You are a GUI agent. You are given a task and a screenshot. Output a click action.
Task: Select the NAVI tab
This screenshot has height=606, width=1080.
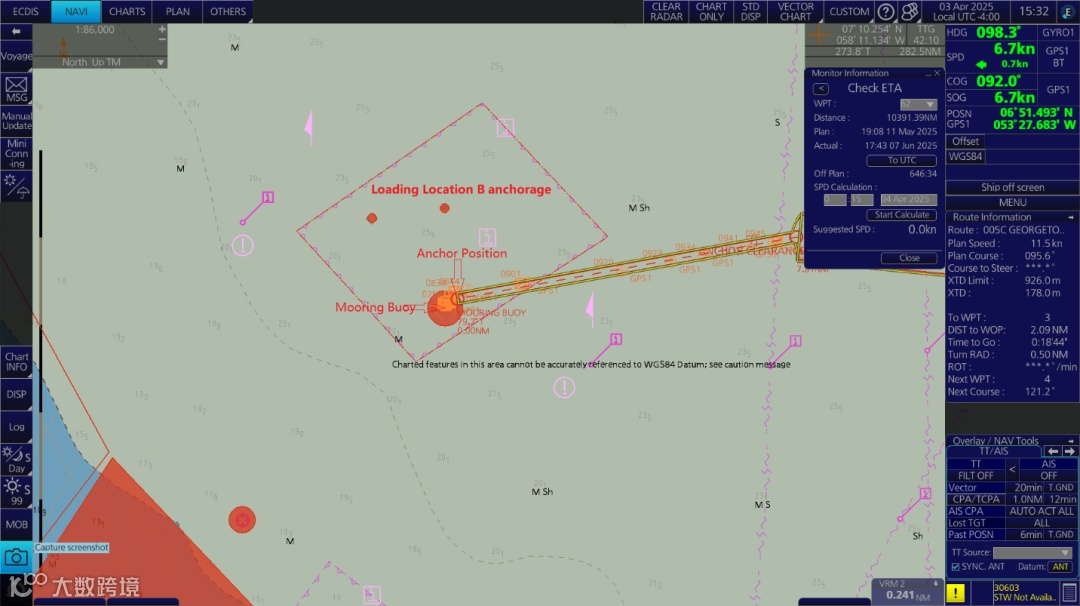(76, 12)
